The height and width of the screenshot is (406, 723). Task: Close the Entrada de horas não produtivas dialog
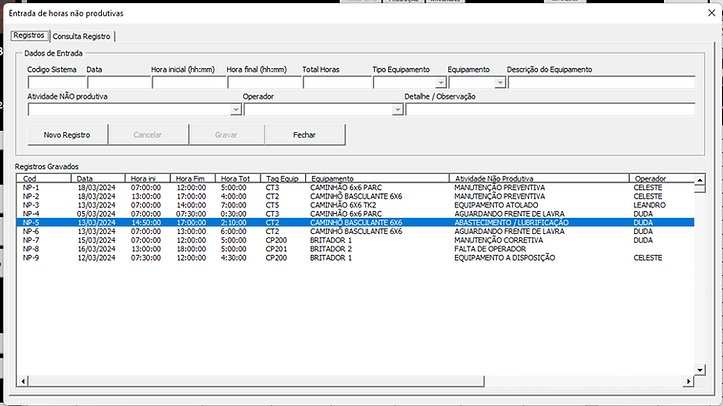(711, 13)
